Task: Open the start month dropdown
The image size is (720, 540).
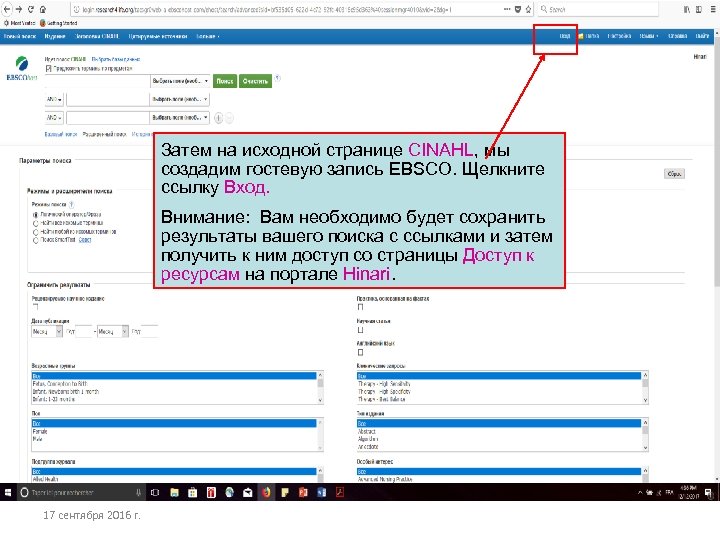Action: [x=47, y=331]
